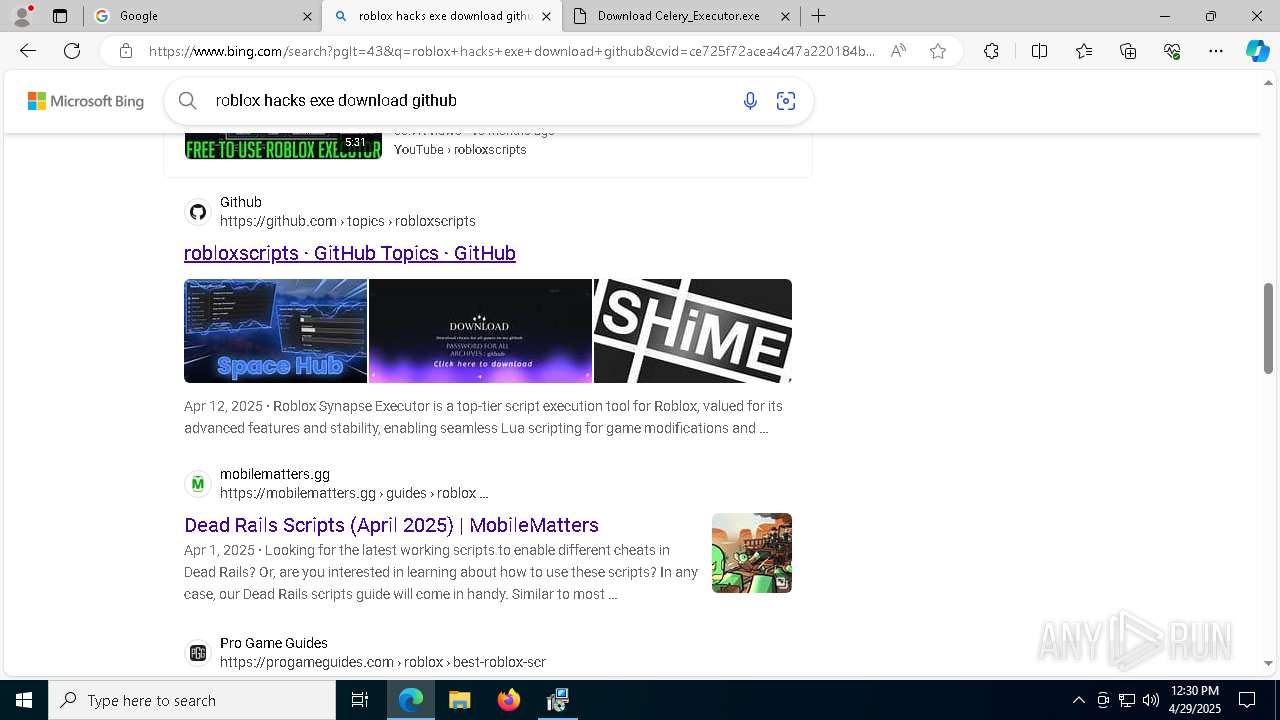
Task: Click the Roblox Synapse Executor snippet text
Action: click(483, 417)
